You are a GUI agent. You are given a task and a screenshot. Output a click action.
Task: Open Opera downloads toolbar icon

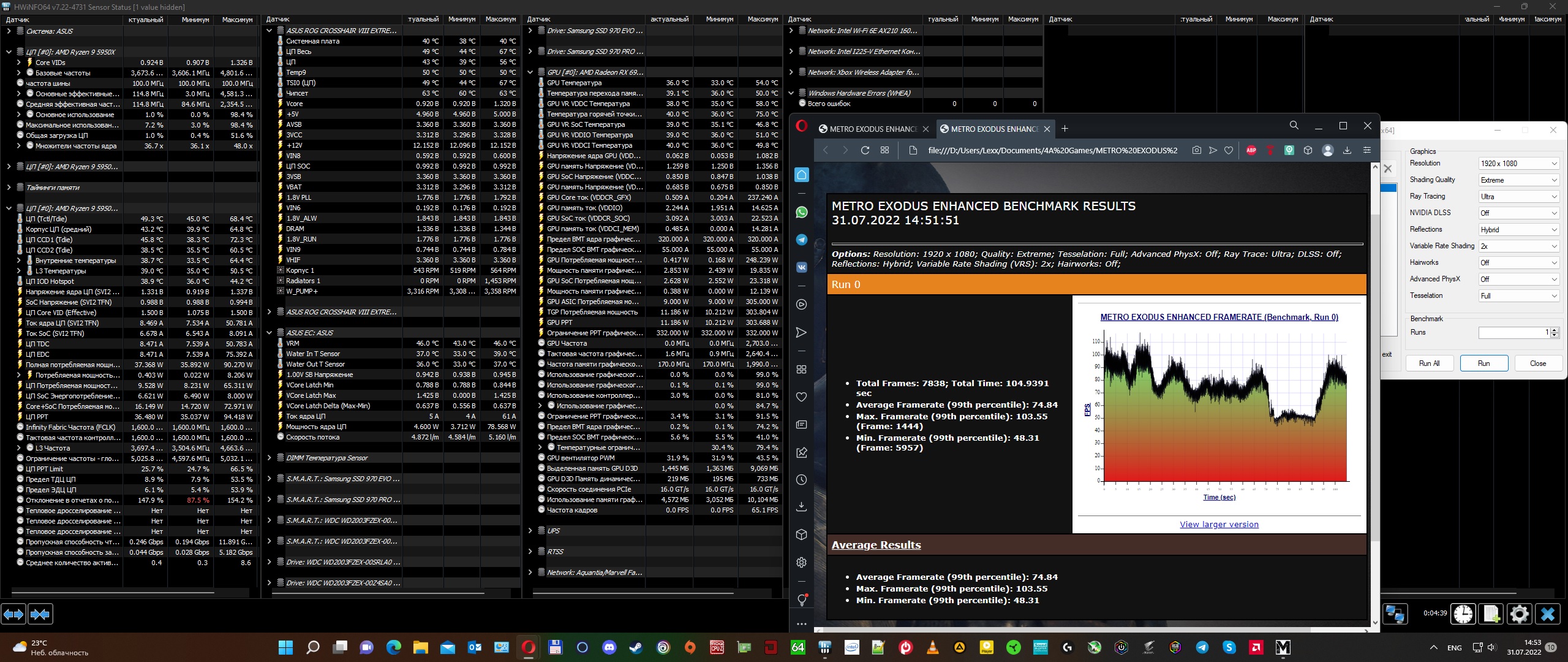pos(1347,150)
